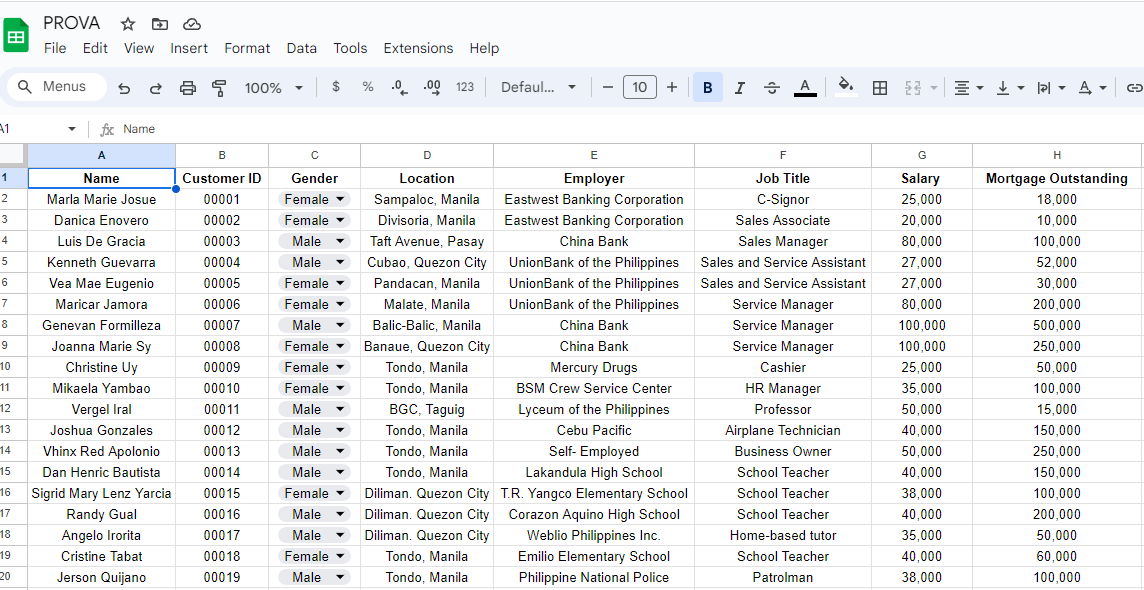Screen dimensions: 1144x590
Task: Open the Format menu
Action: (247, 48)
